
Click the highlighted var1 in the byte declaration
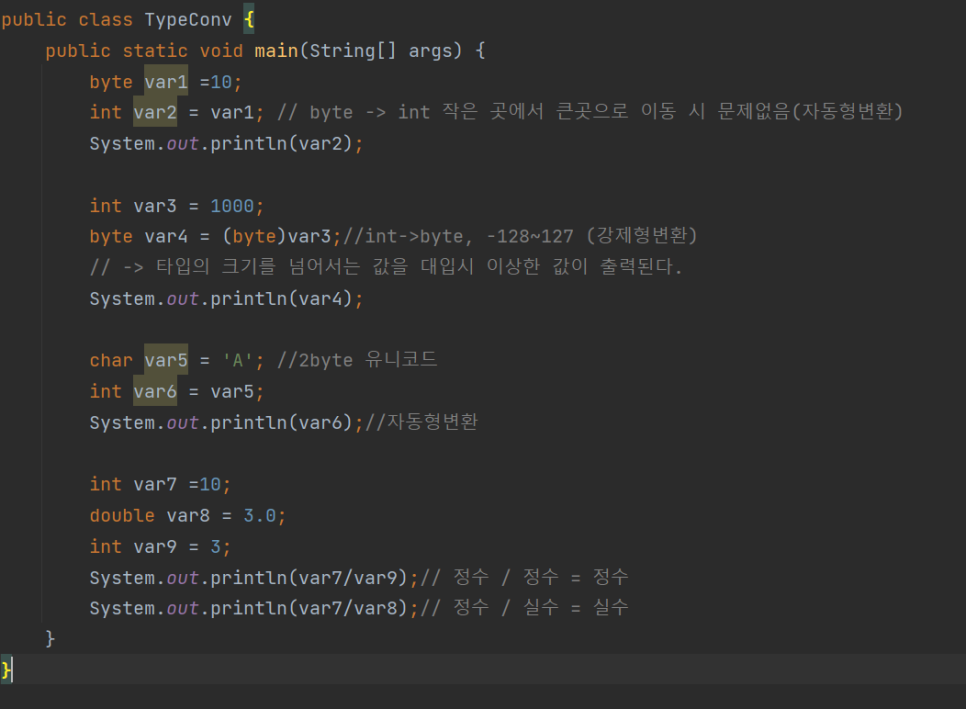[166, 81]
